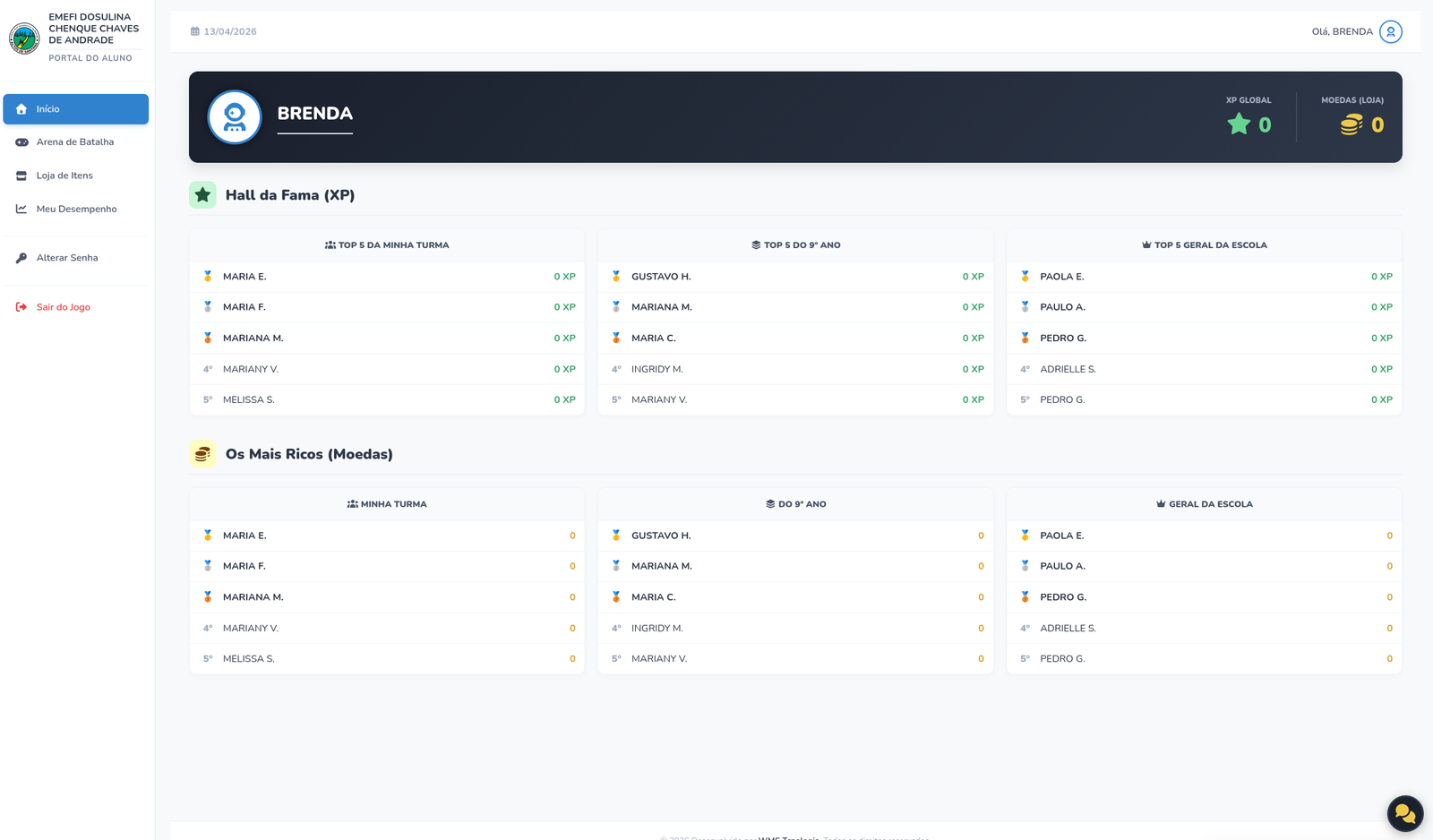Open Loja de Itens from sidebar
Image resolution: width=1433 pixels, height=840 pixels.
(64, 176)
